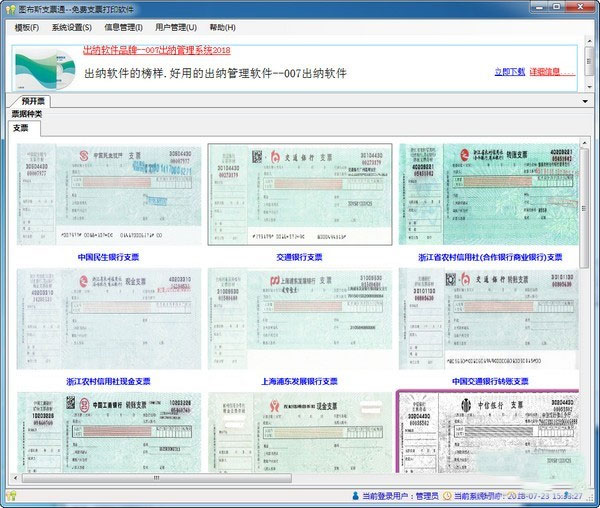Select the 中信银行 cheque thumbnail

point(488,432)
